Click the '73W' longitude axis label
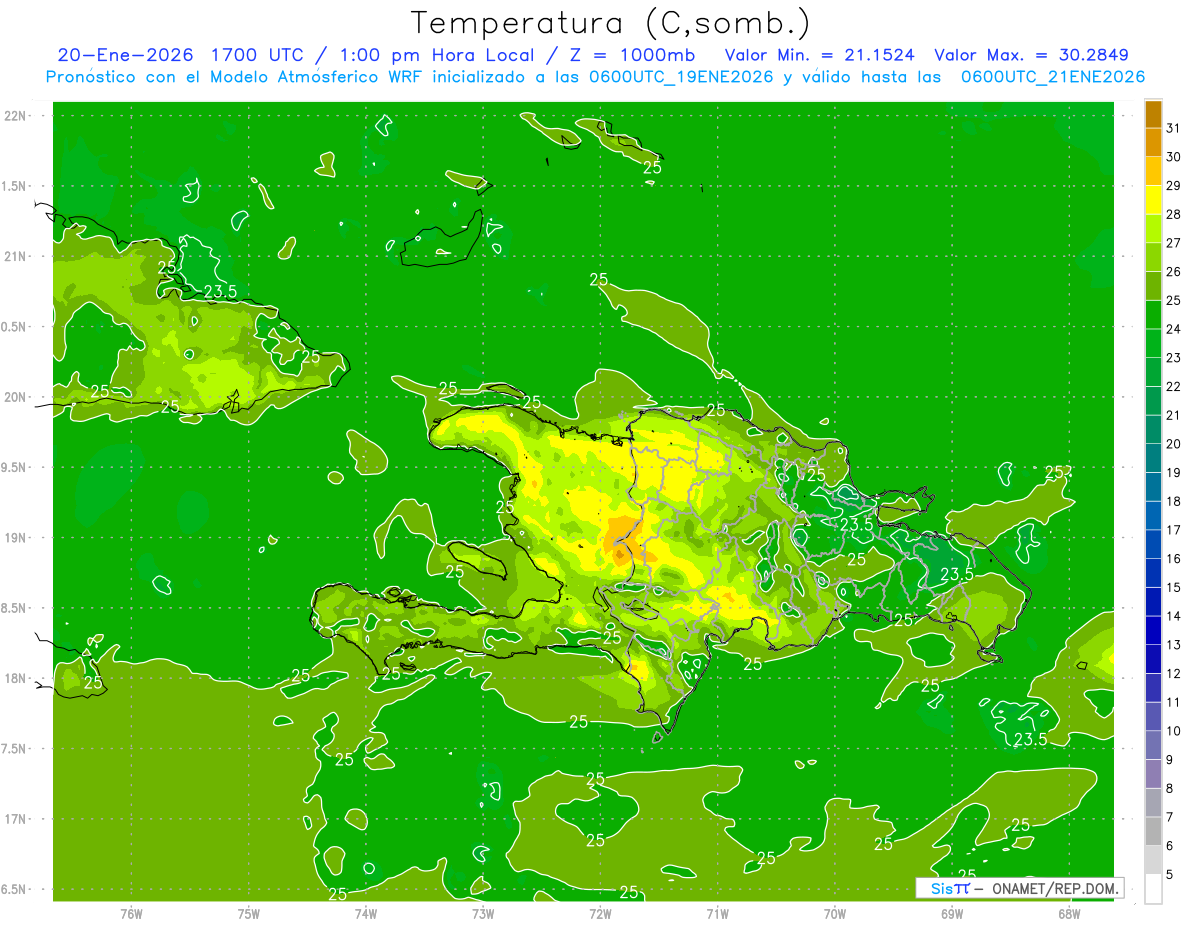Image resolution: width=1200 pixels, height=927 pixels. 483,913
